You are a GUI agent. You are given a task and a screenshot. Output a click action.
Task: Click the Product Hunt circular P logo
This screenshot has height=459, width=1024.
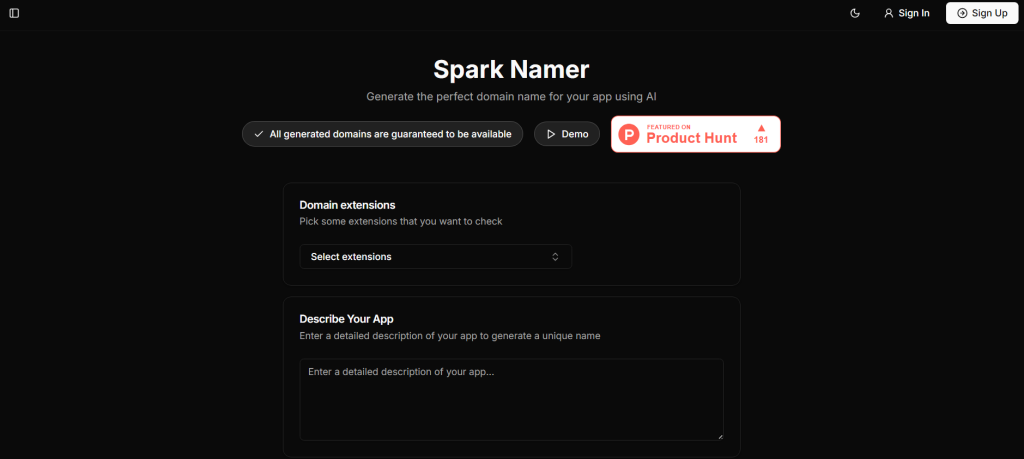point(629,135)
